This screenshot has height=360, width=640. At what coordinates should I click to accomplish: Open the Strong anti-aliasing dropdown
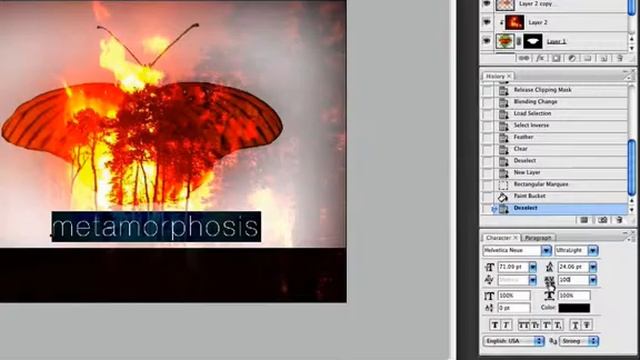(x=579, y=341)
